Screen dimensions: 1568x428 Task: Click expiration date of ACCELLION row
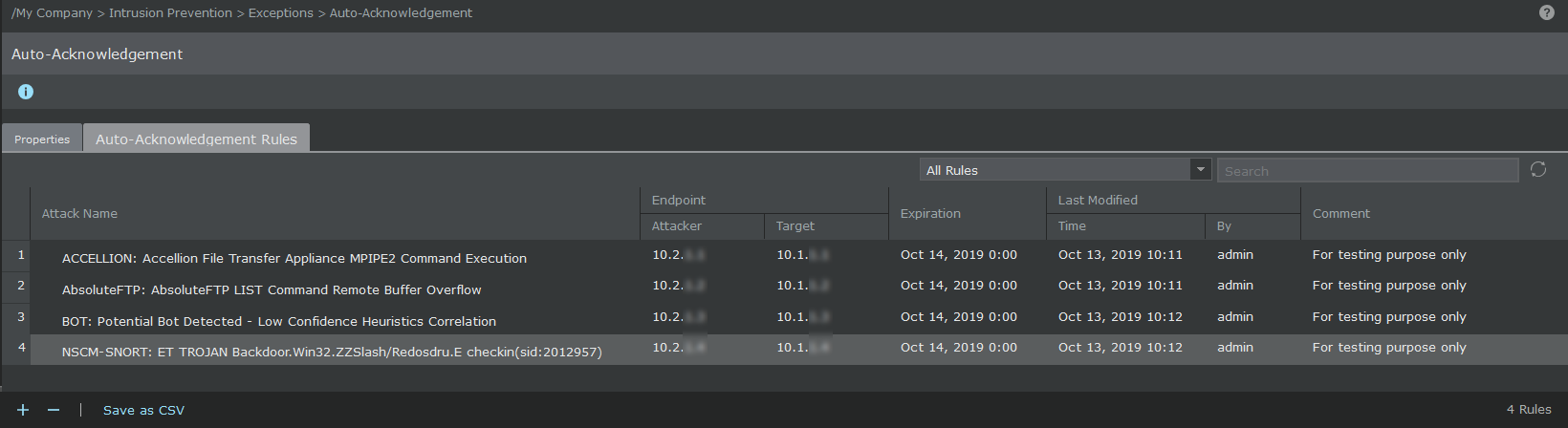959,254
